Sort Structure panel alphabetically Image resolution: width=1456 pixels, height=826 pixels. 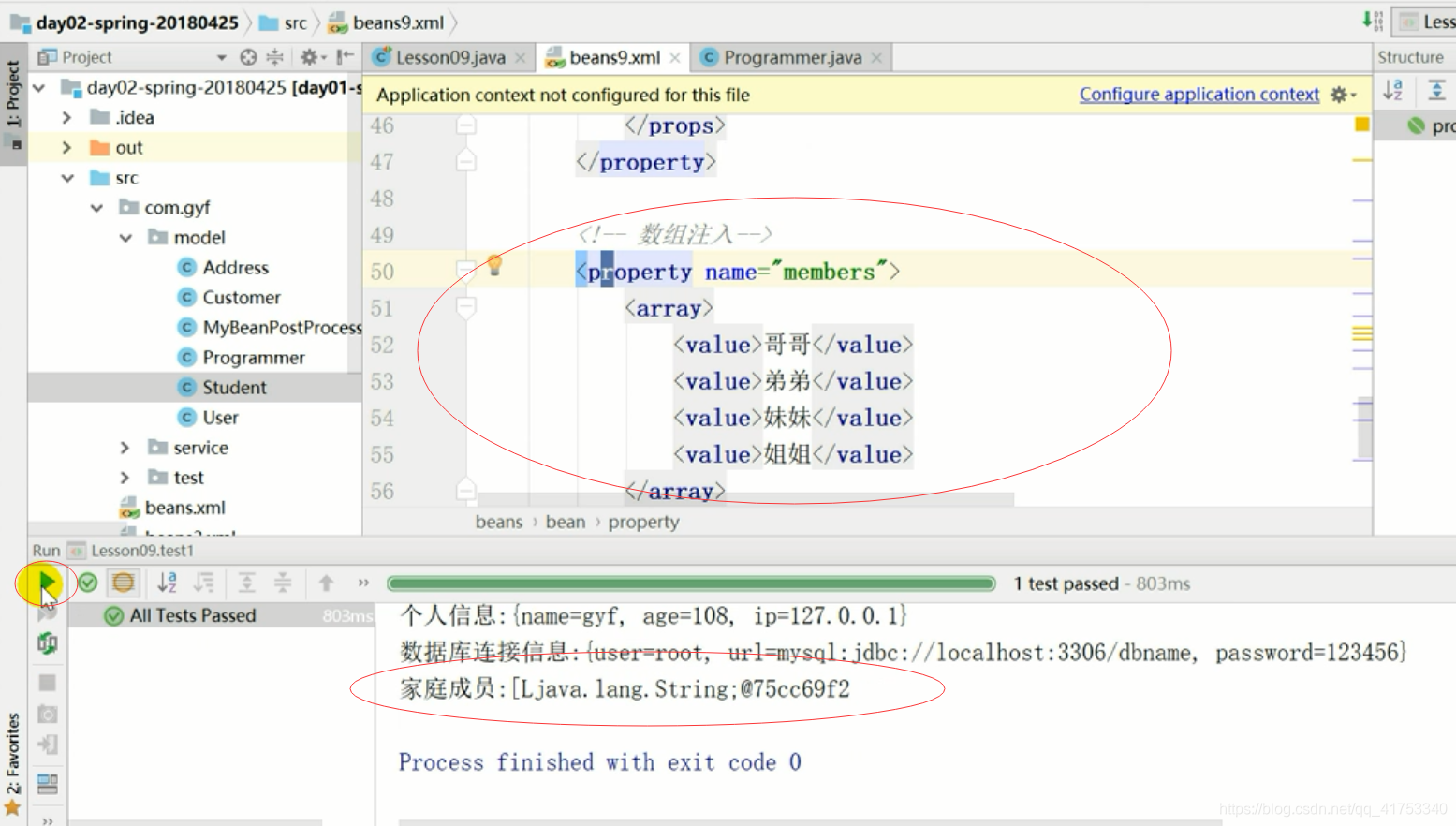[1393, 90]
